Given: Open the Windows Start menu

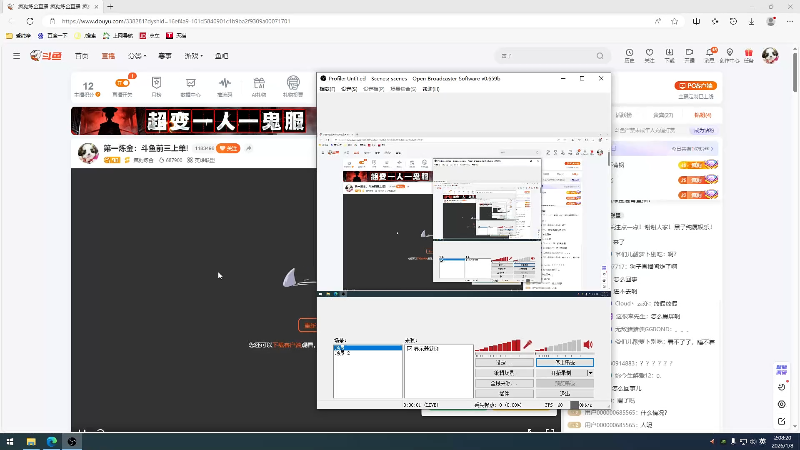Looking at the screenshot, I should click(x=10, y=441).
